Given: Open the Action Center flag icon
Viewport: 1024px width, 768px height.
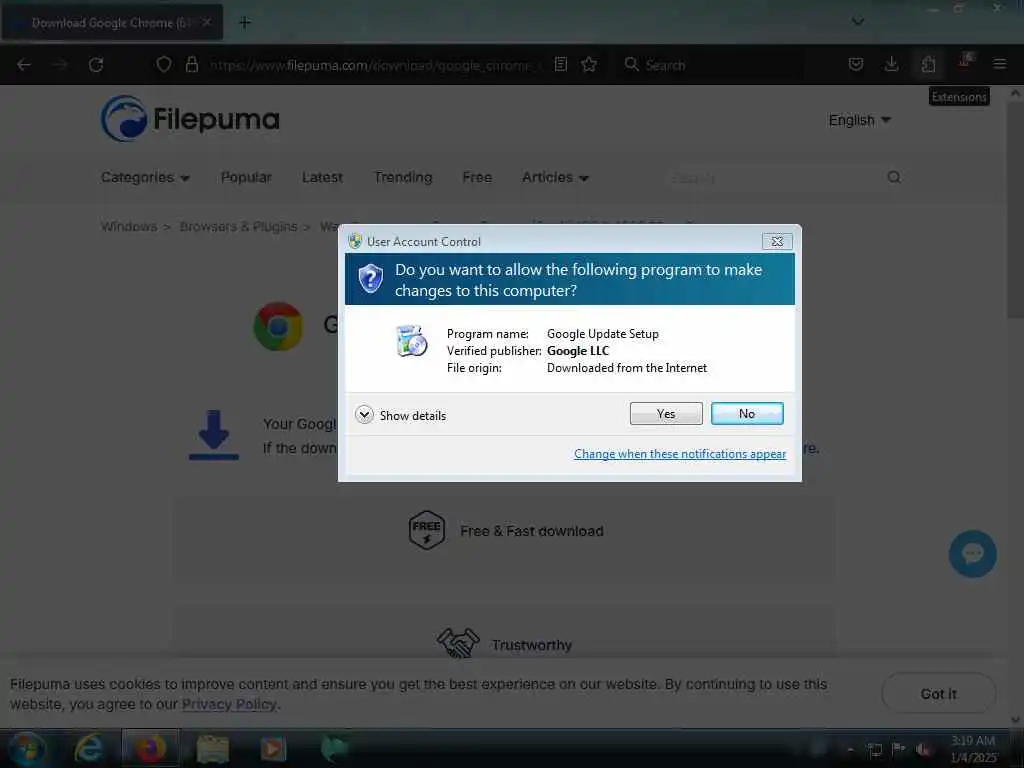Looking at the screenshot, I should [x=899, y=749].
